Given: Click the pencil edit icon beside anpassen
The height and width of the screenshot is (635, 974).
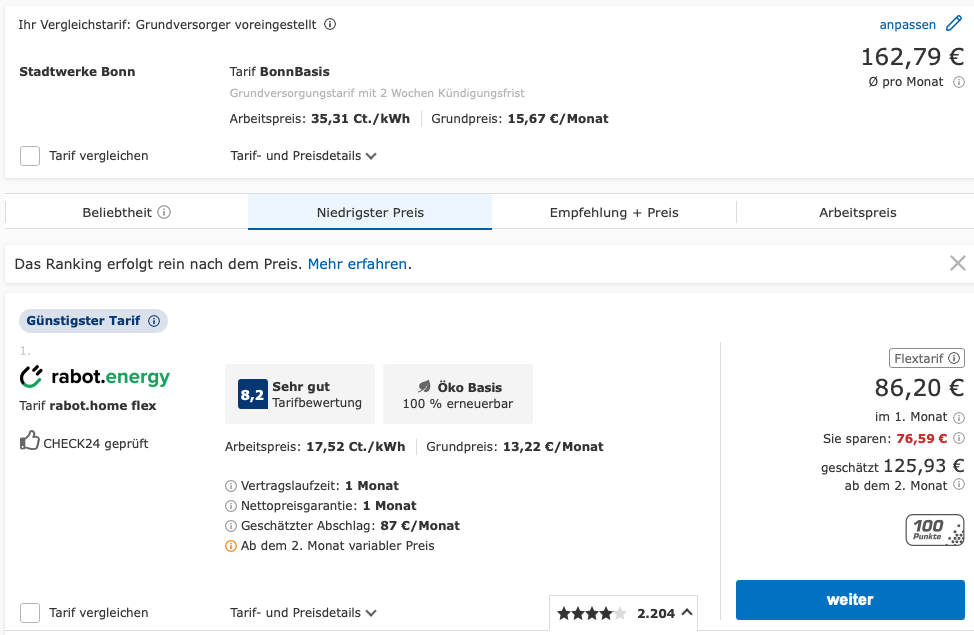Looking at the screenshot, I should tap(954, 24).
